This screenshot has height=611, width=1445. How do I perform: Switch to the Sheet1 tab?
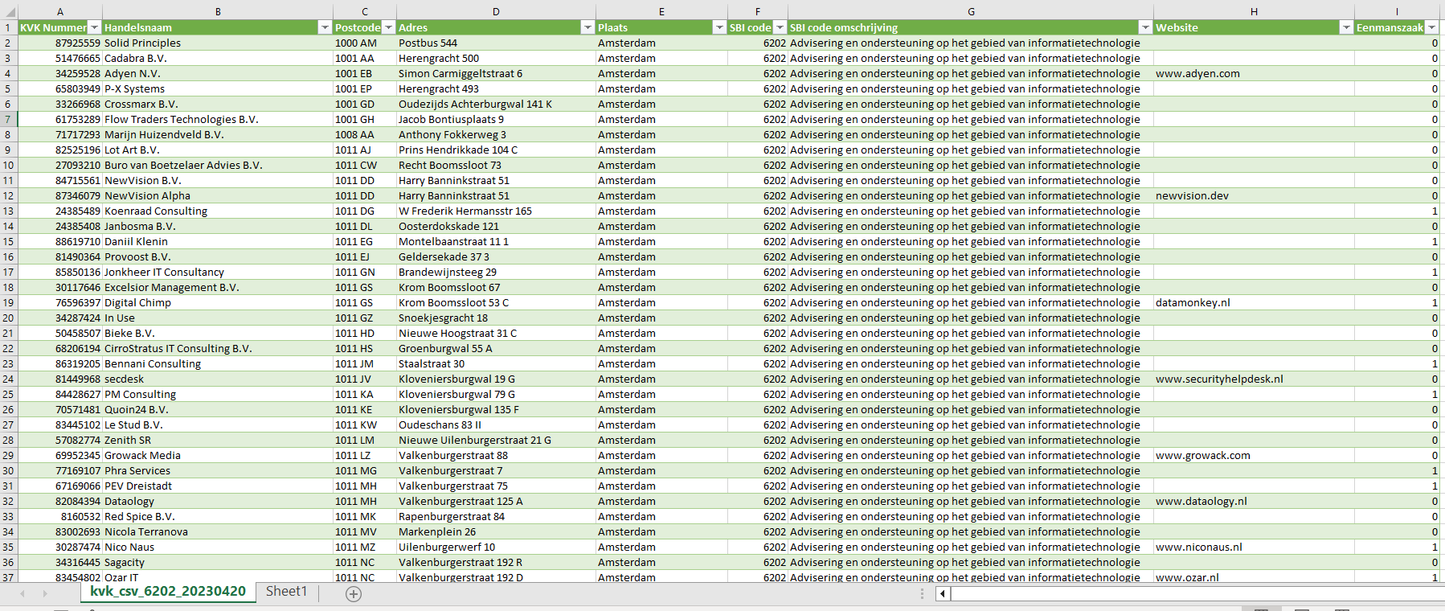286,591
